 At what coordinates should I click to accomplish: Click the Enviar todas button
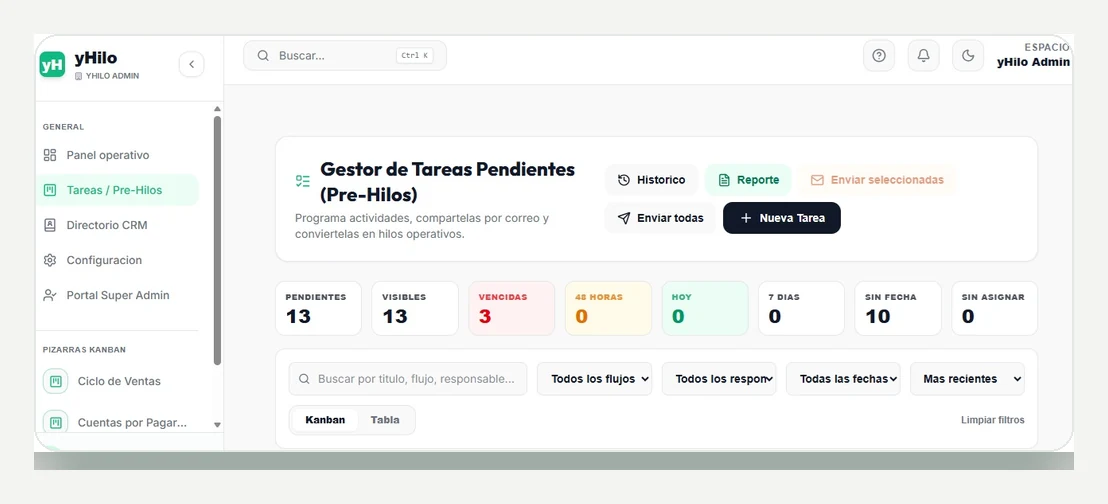(660, 218)
